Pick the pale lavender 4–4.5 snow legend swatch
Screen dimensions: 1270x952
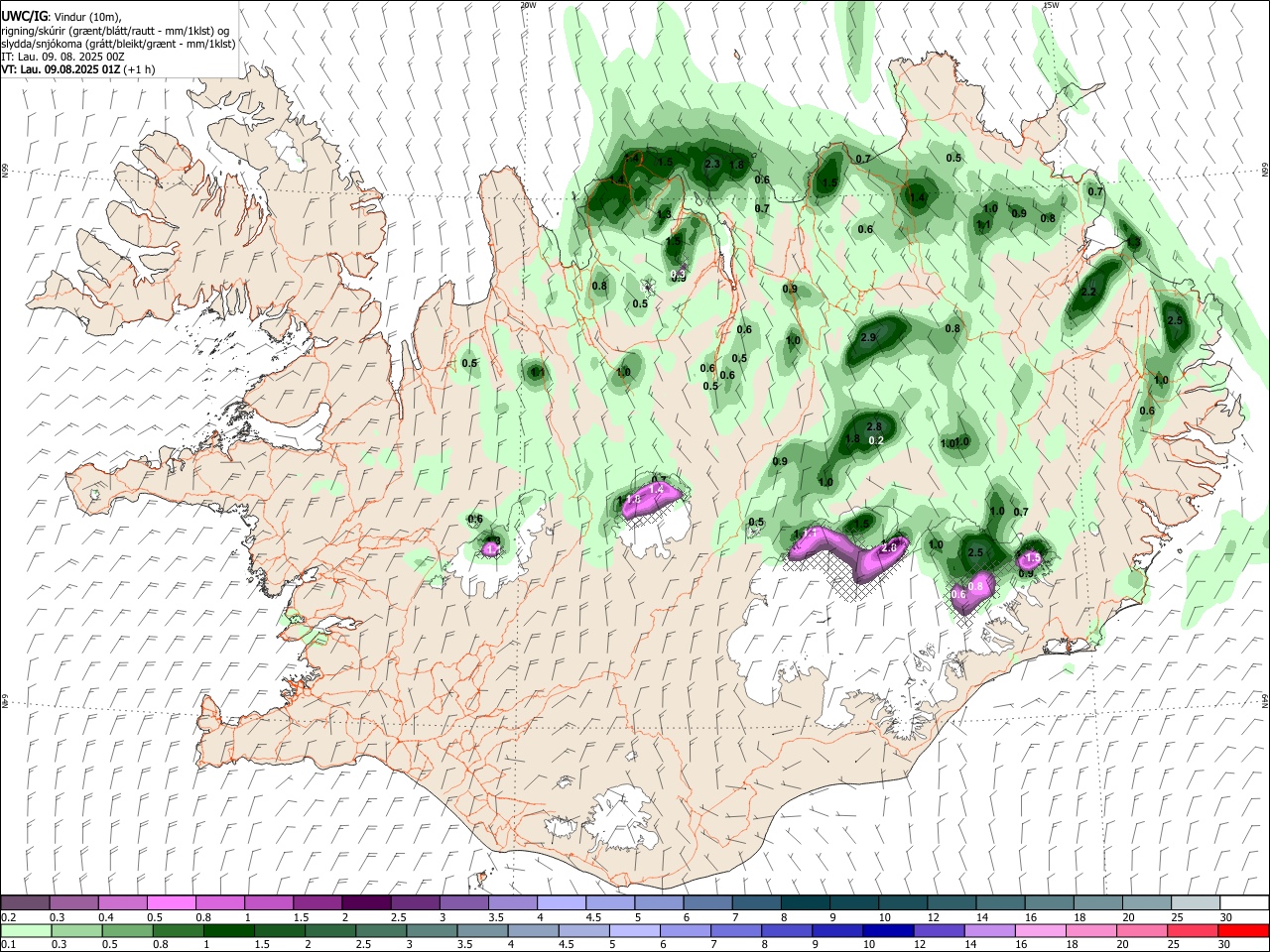click(562, 902)
